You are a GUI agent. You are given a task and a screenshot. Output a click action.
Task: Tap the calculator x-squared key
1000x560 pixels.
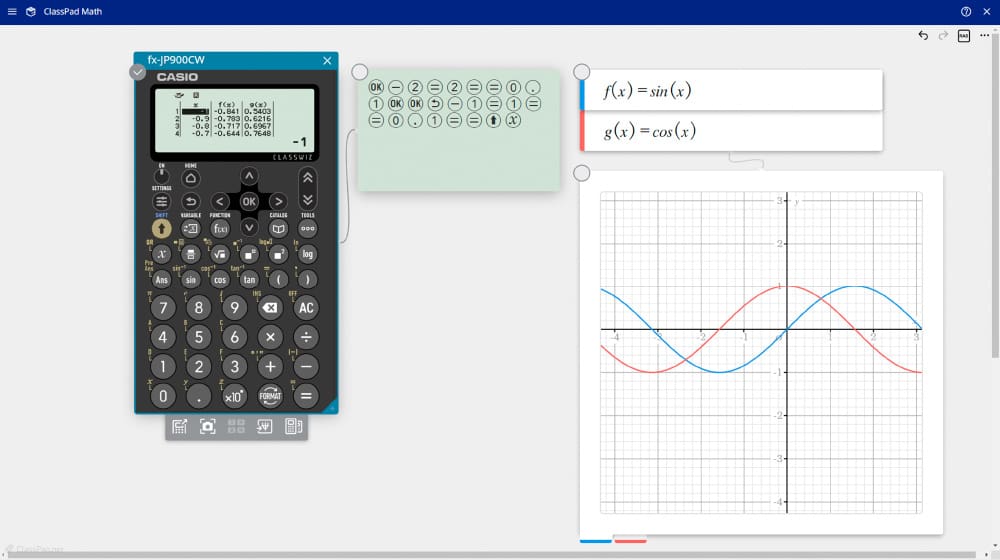pyautogui.click(x=278, y=254)
